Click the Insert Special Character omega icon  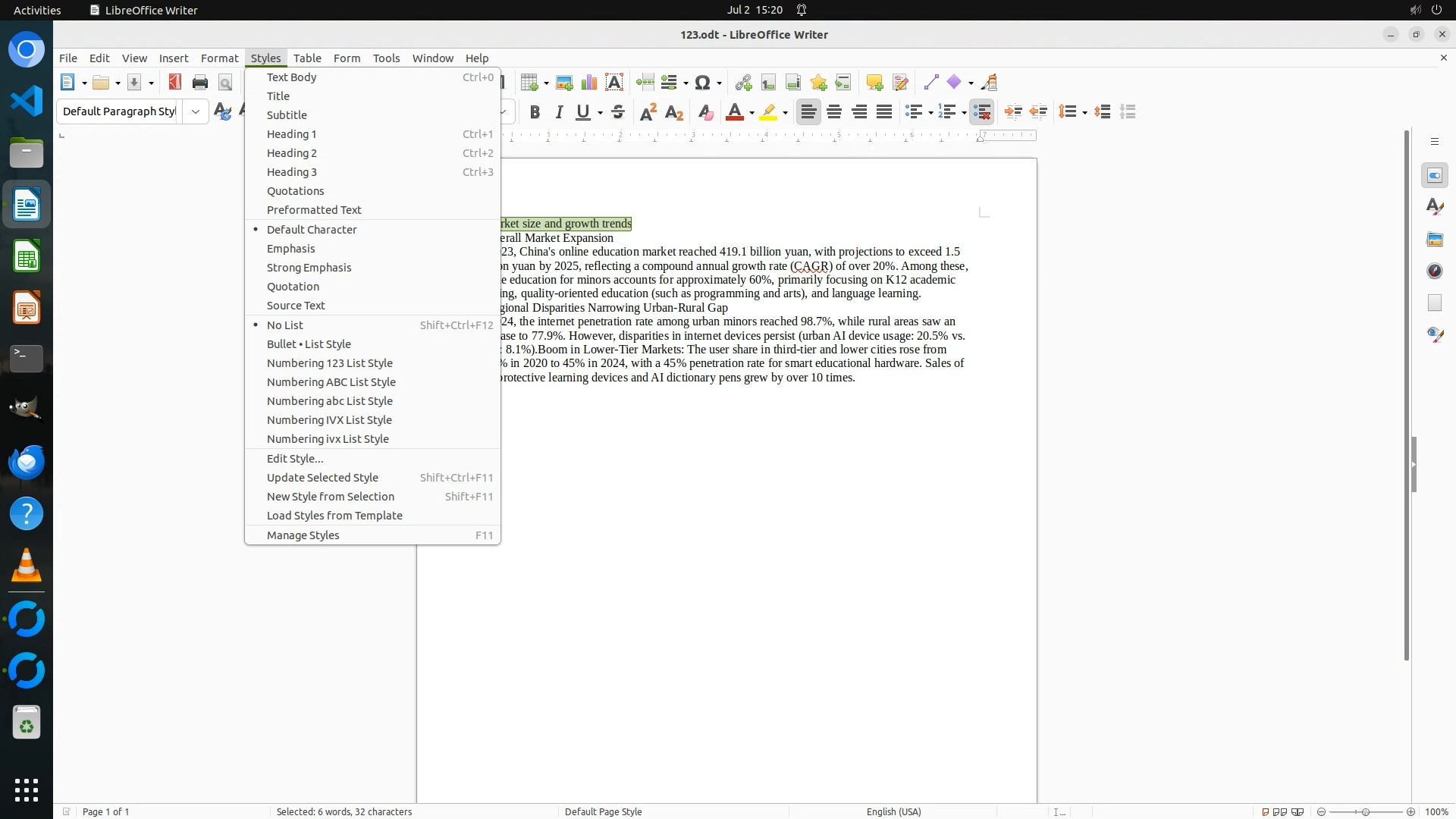pyautogui.click(x=702, y=83)
